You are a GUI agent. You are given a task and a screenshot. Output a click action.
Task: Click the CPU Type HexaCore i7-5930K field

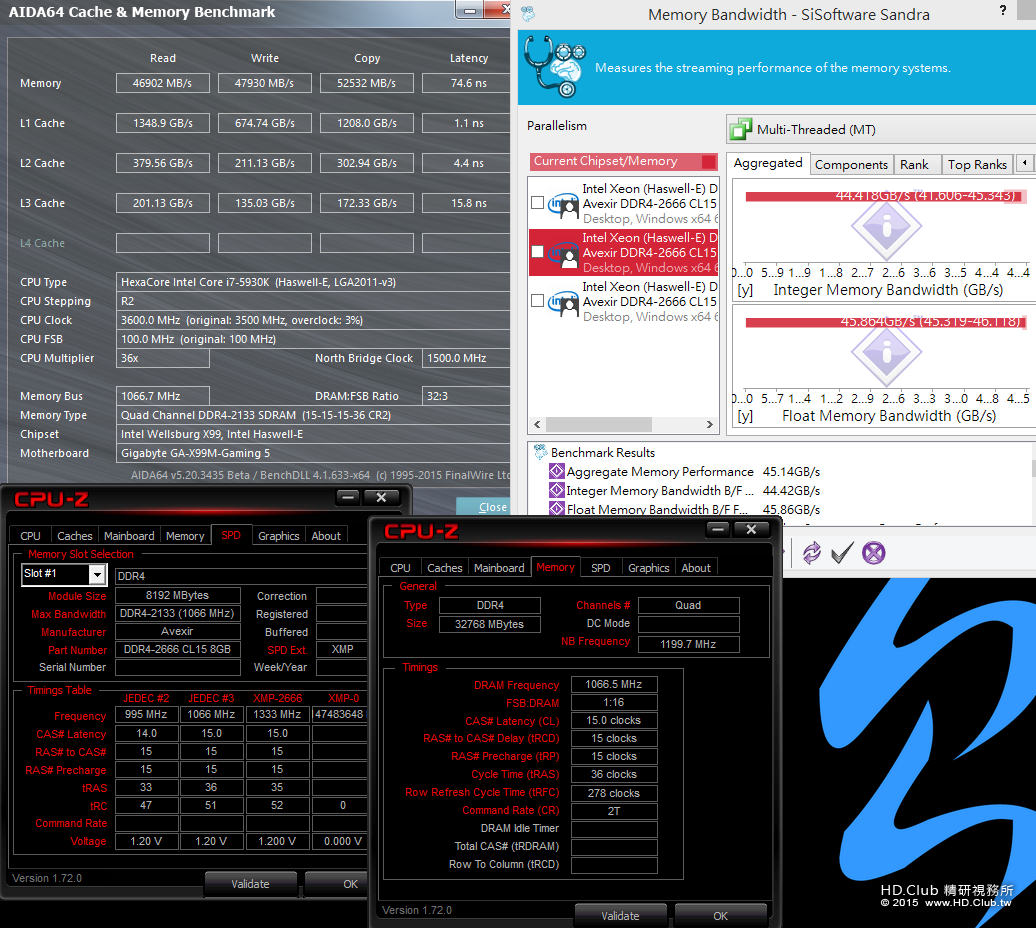(314, 282)
